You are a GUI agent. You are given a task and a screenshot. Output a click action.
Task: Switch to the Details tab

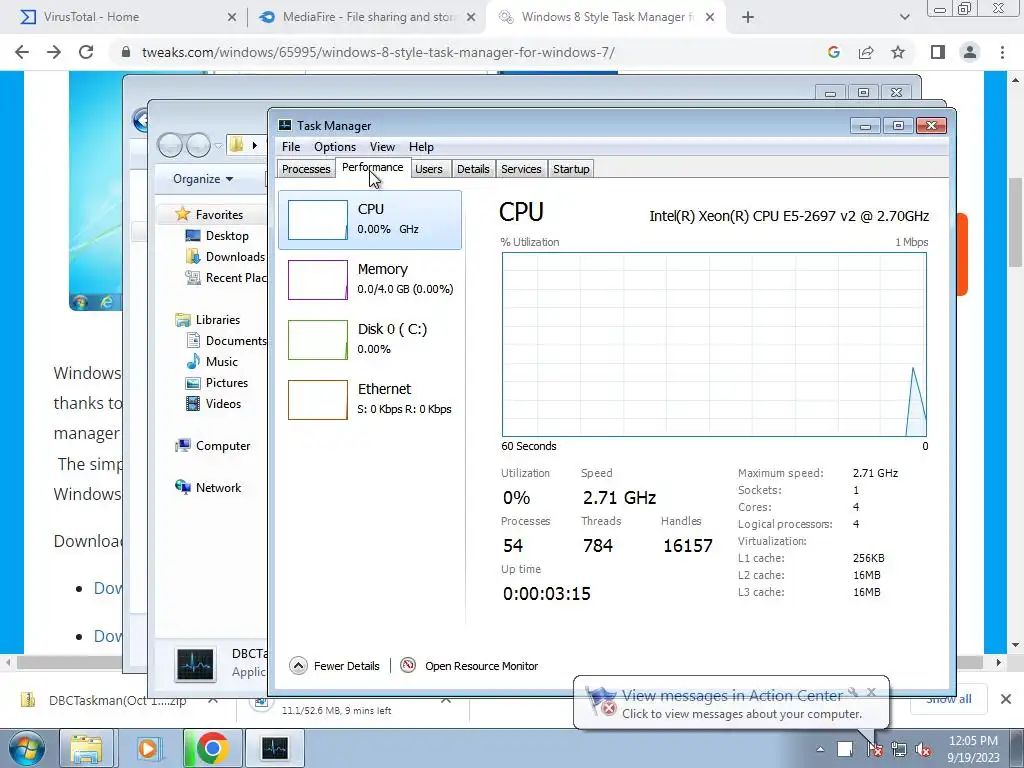(473, 169)
